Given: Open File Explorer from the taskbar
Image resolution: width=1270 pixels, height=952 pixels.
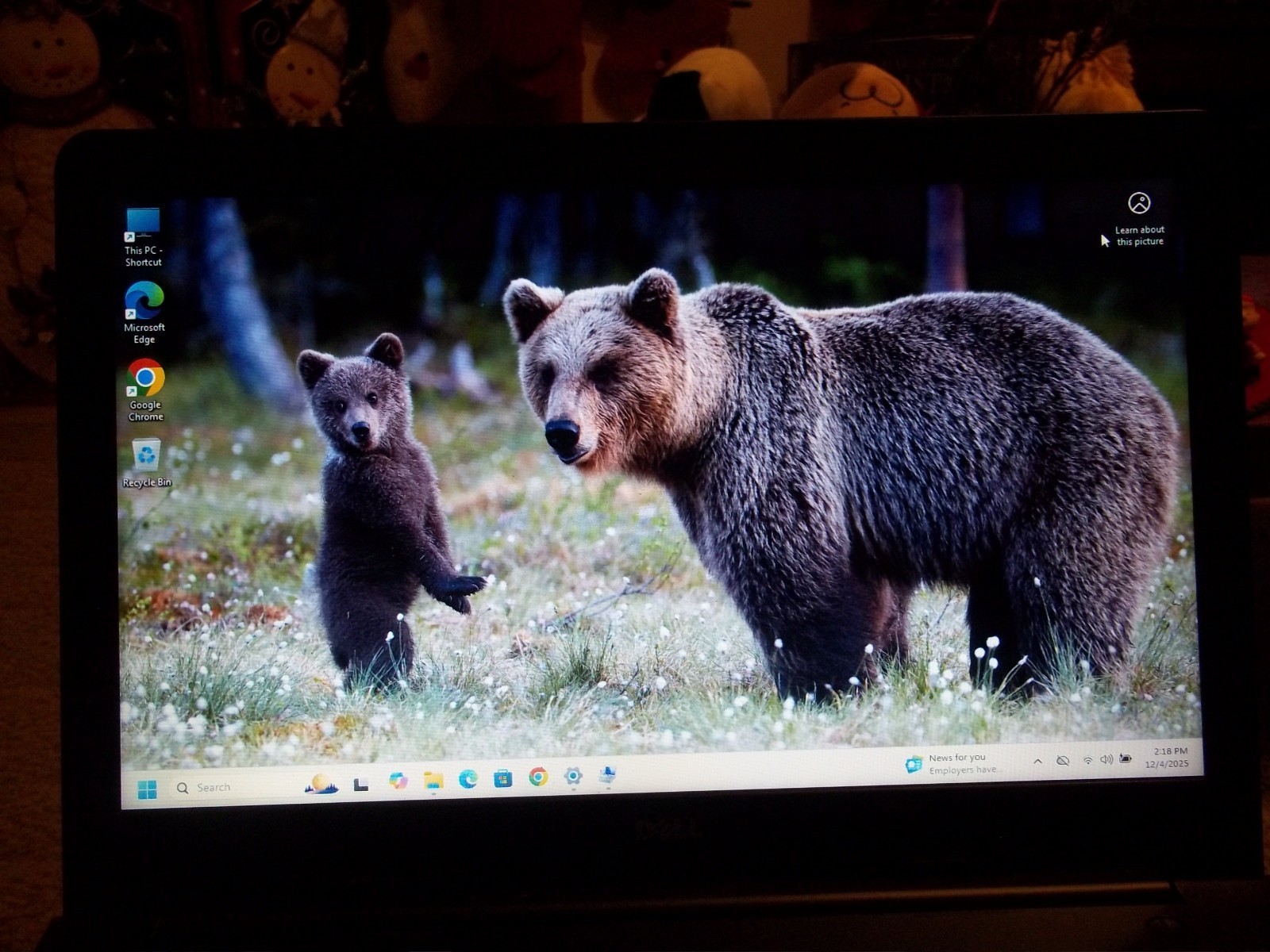Looking at the screenshot, I should point(433,781).
